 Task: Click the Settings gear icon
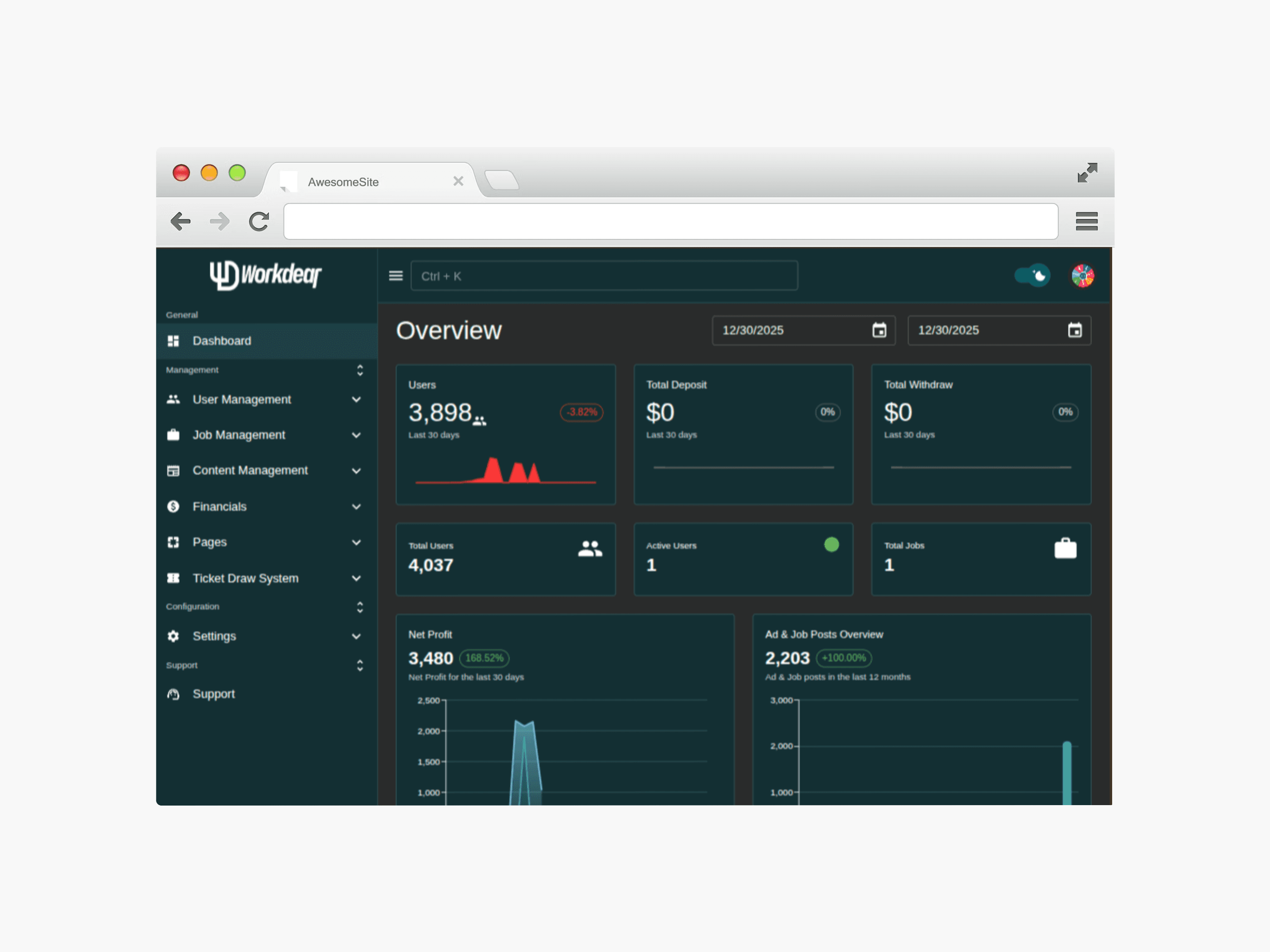tap(173, 636)
